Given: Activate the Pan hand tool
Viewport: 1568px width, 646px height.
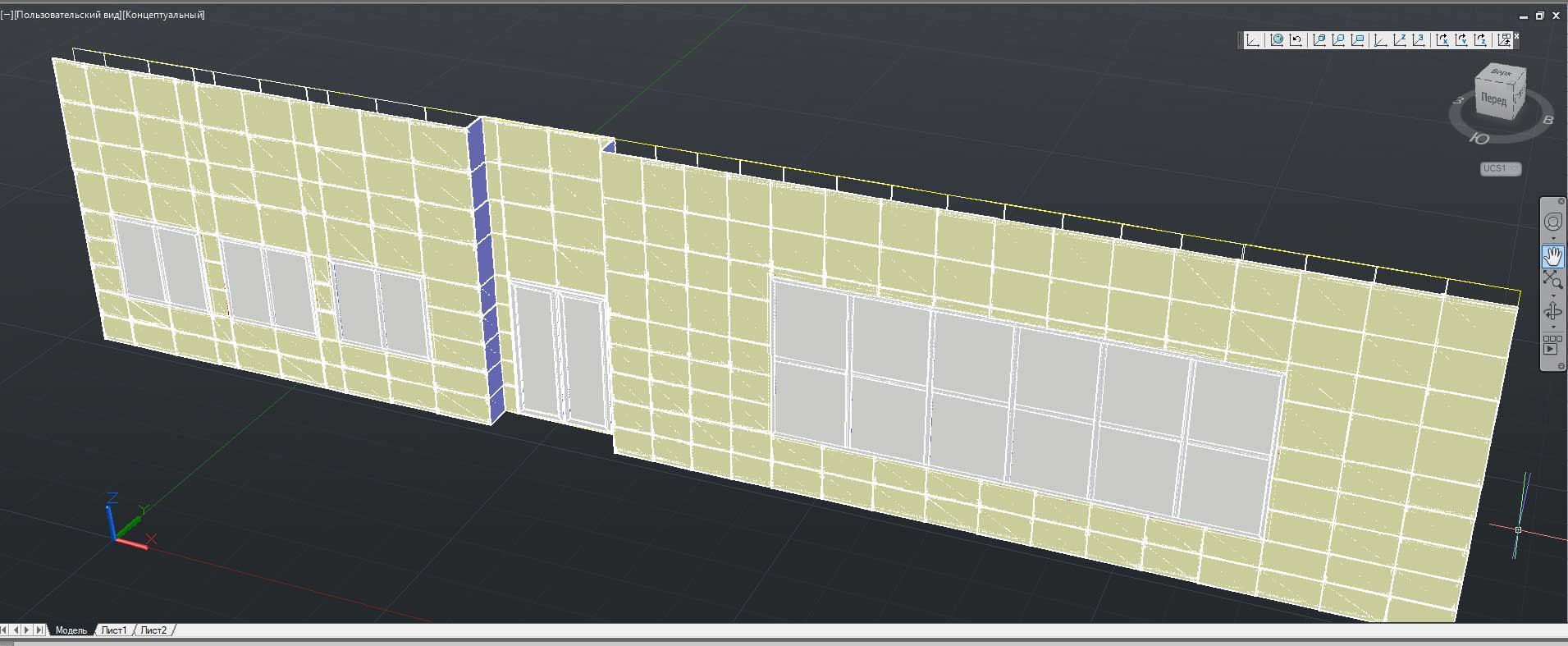Looking at the screenshot, I should [1552, 256].
